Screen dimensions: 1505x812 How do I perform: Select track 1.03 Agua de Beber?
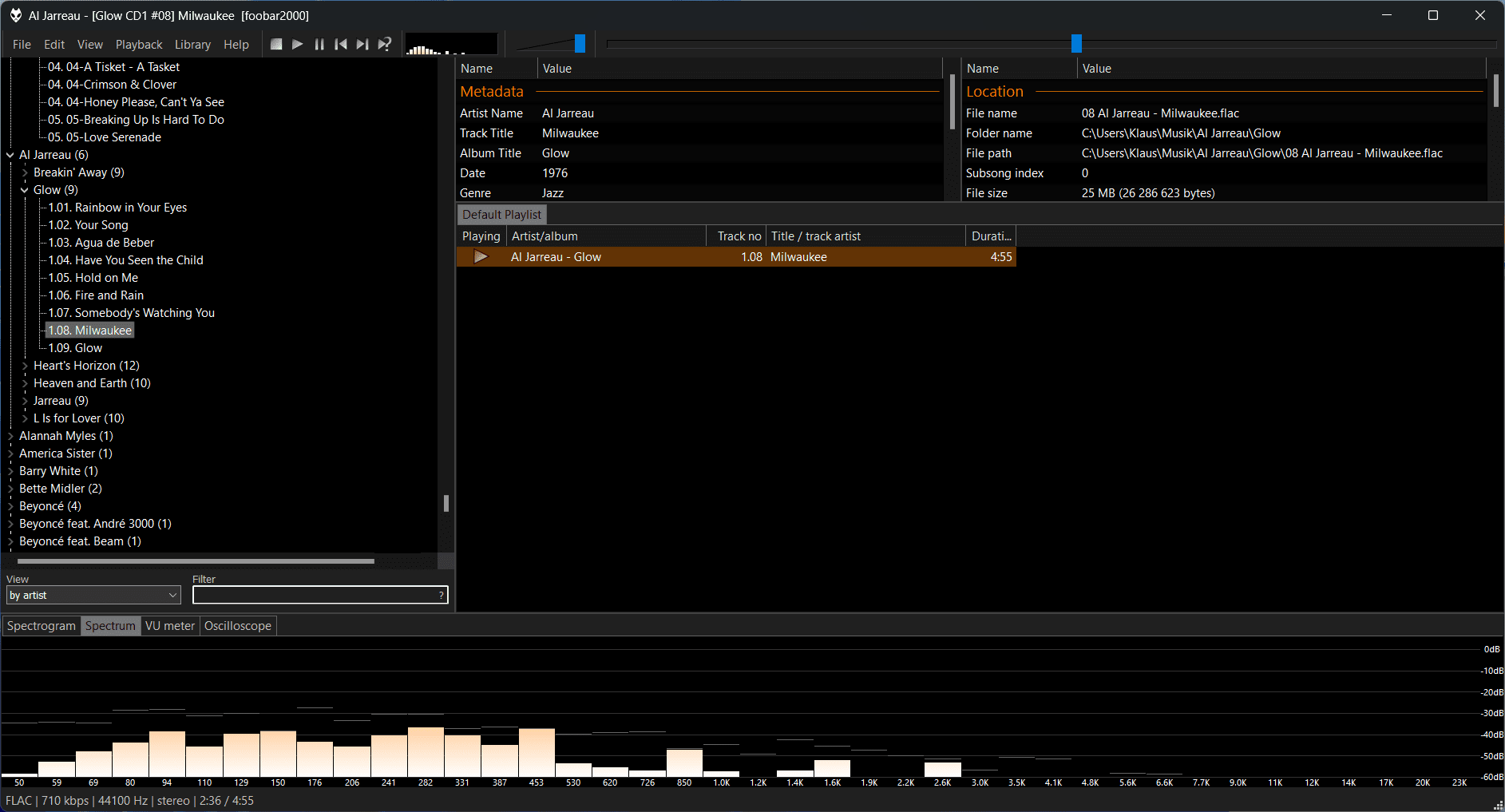click(x=101, y=243)
